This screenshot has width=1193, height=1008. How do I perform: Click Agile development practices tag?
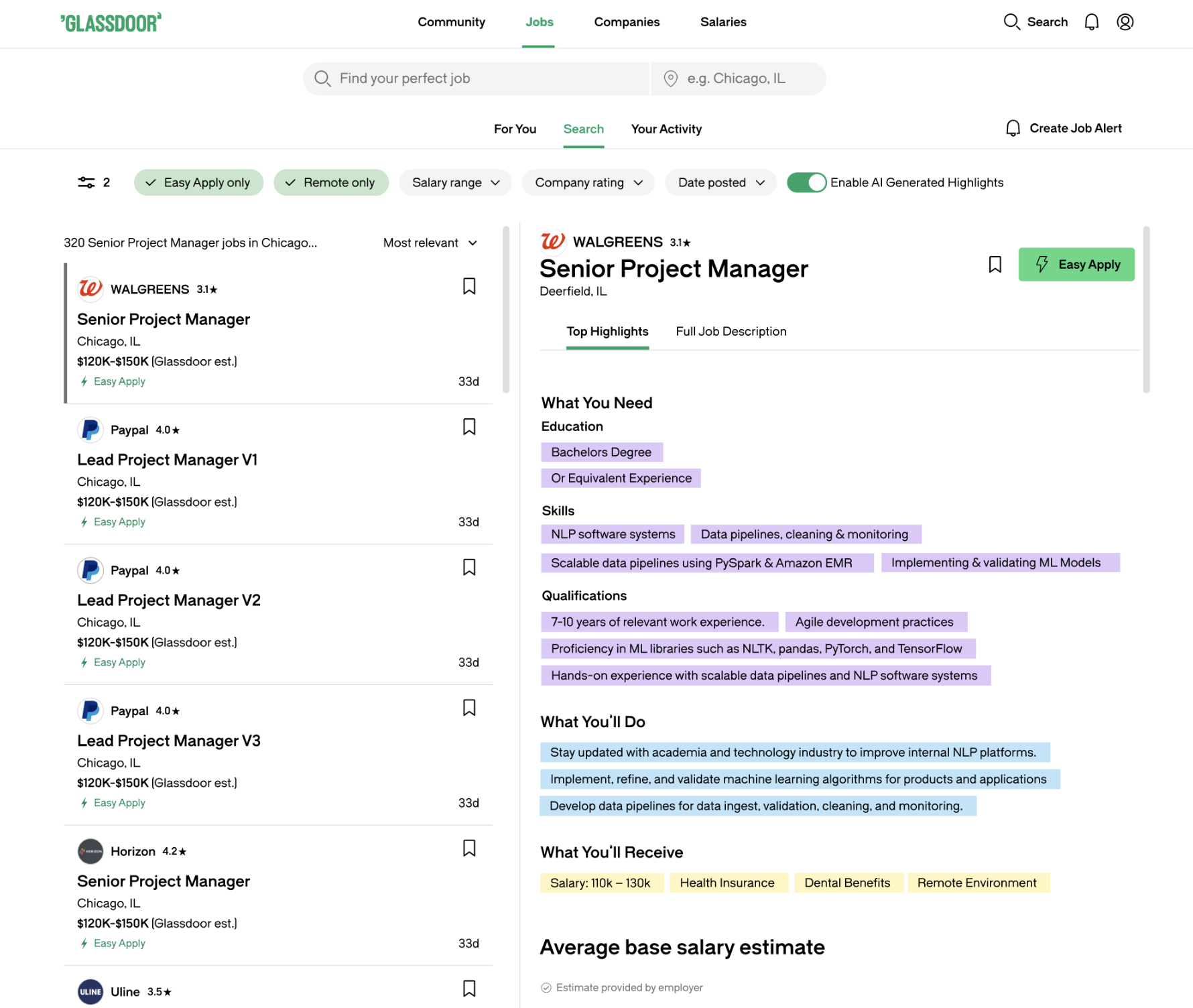point(875,622)
